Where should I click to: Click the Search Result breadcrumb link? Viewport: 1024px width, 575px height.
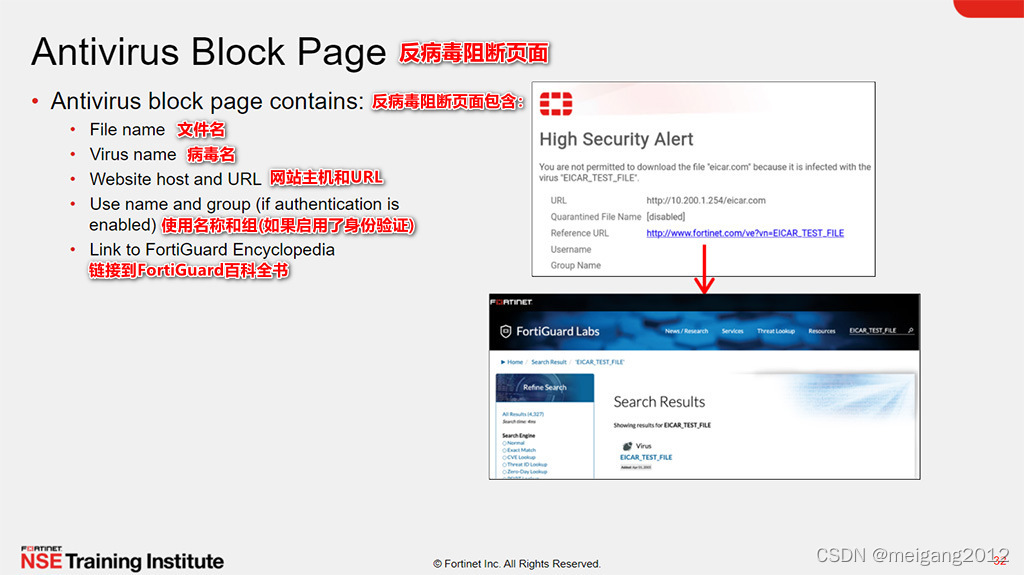(549, 362)
